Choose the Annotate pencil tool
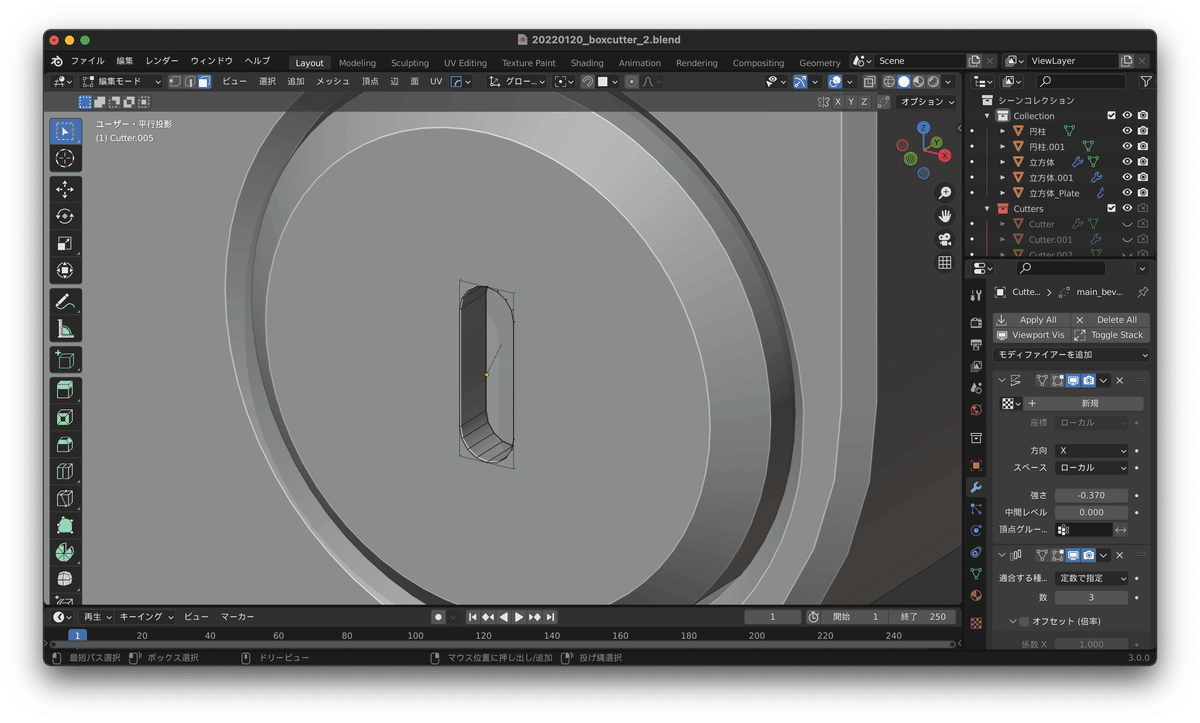This screenshot has height=723, width=1200. click(x=65, y=301)
